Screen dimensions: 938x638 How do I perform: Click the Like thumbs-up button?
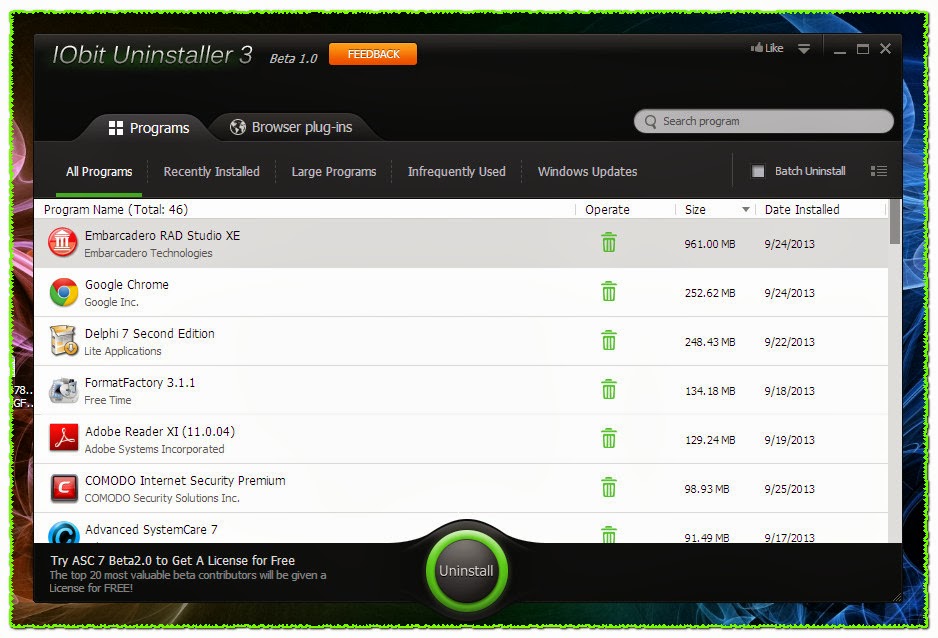(x=767, y=48)
